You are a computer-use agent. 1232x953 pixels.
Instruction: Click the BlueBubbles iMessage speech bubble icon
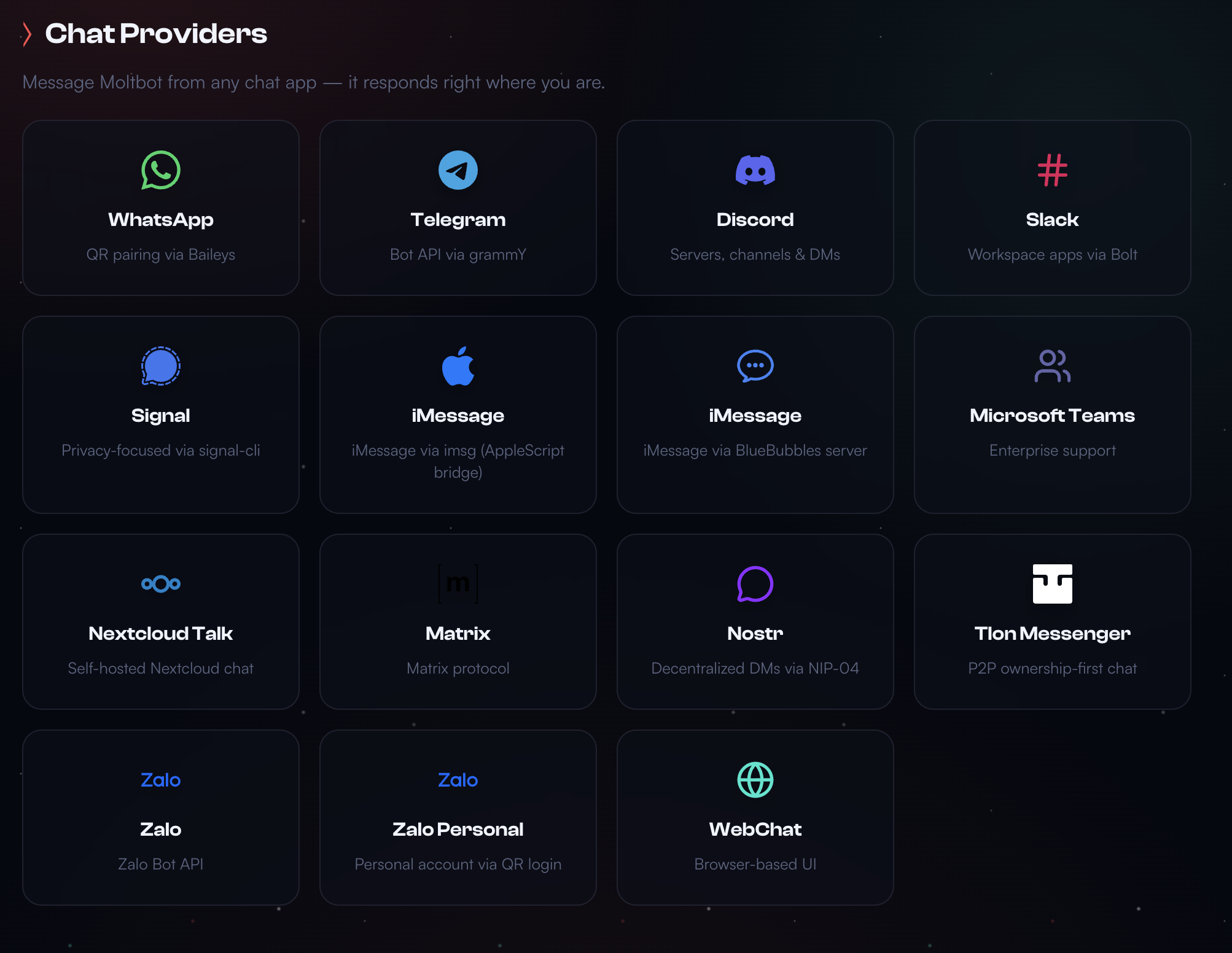tap(755, 366)
